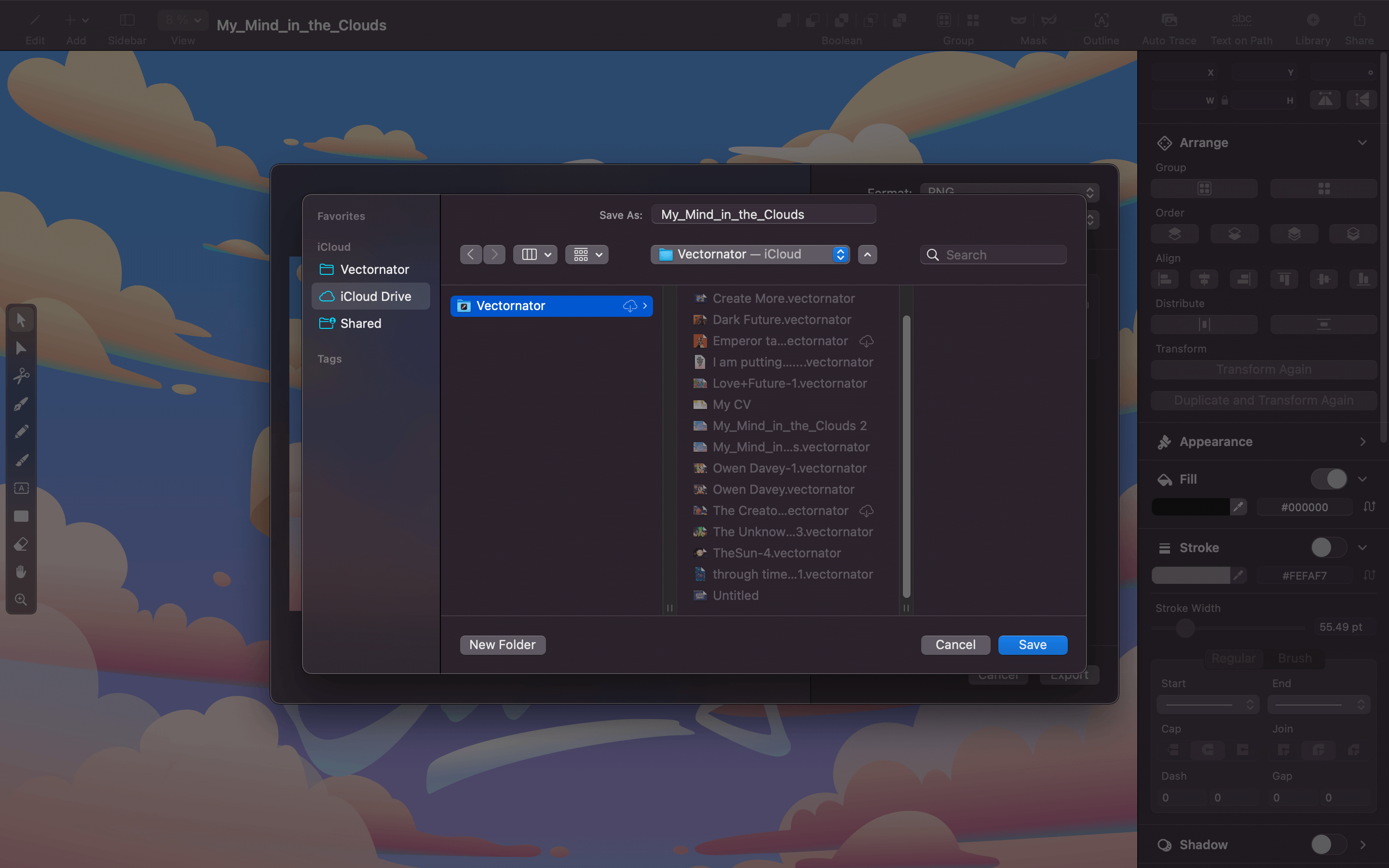The width and height of the screenshot is (1389, 868).
Task: Select the Scissors tool
Action: click(x=21, y=376)
